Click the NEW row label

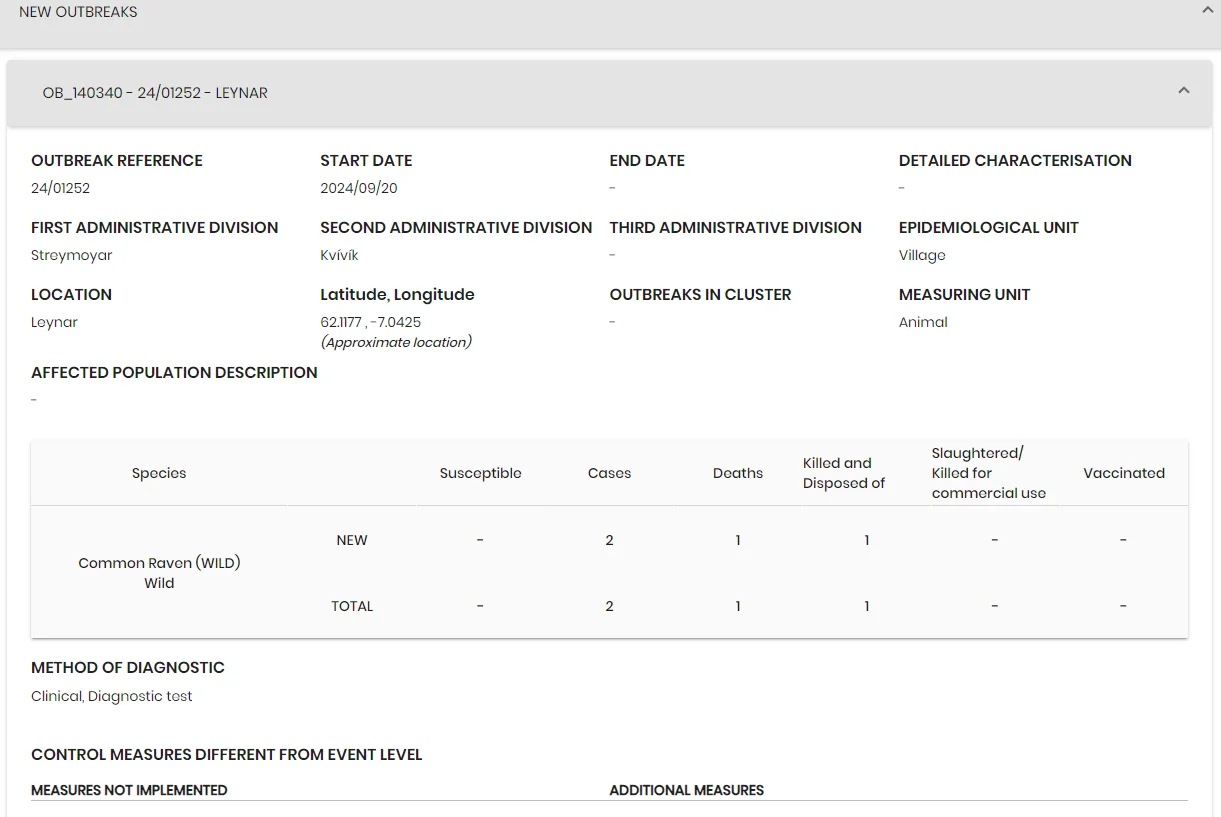point(352,540)
